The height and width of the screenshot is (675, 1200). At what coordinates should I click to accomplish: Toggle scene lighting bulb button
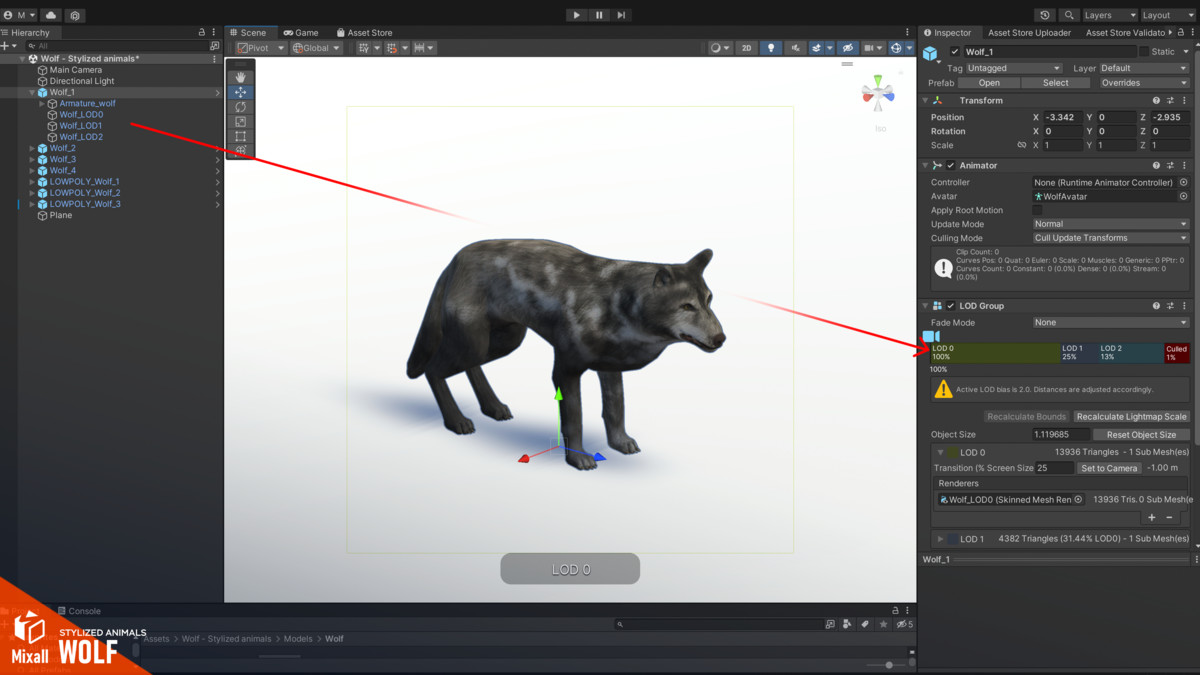coord(771,48)
